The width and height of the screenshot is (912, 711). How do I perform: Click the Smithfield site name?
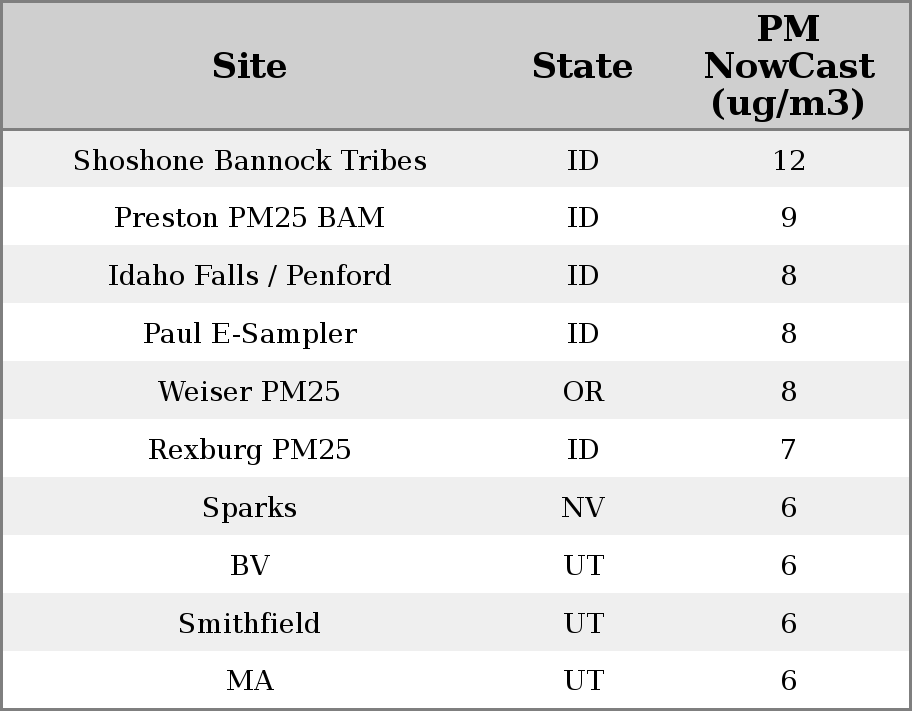pyautogui.click(x=249, y=624)
